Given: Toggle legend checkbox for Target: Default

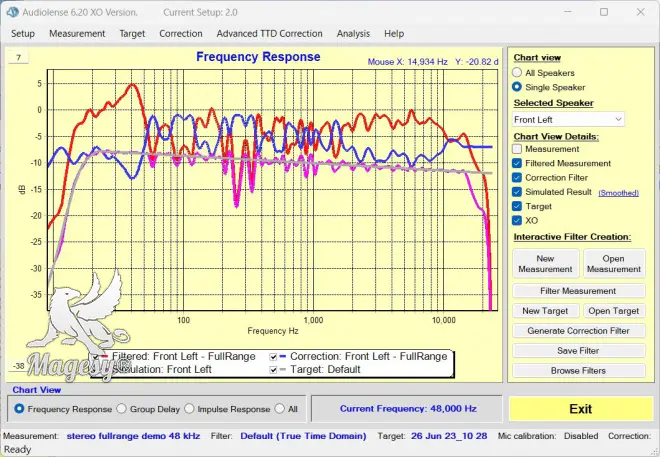Looking at the screenshot, I should point(273,370).
